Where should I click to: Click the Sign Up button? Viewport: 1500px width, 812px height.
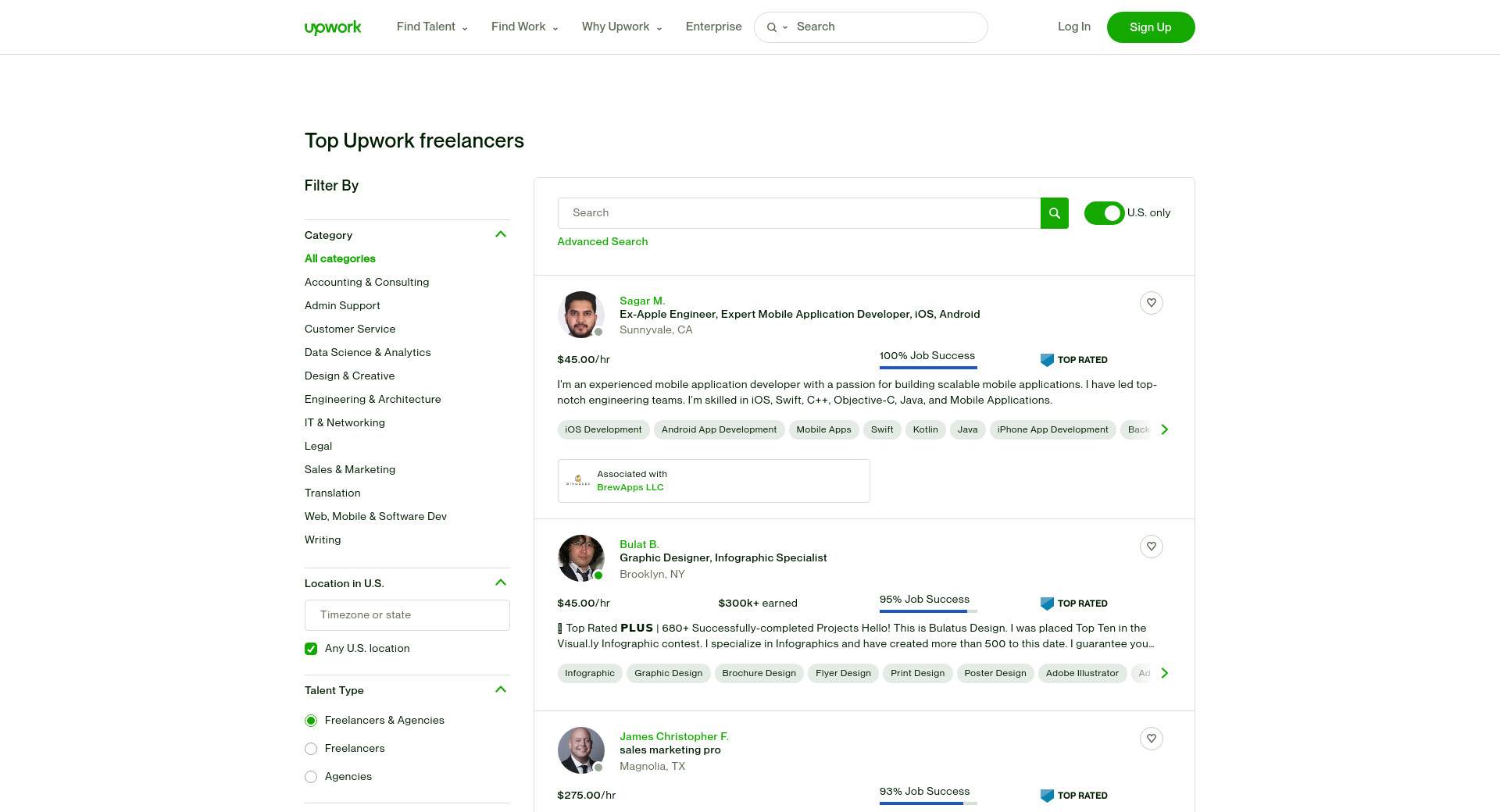pos(1150,27)
